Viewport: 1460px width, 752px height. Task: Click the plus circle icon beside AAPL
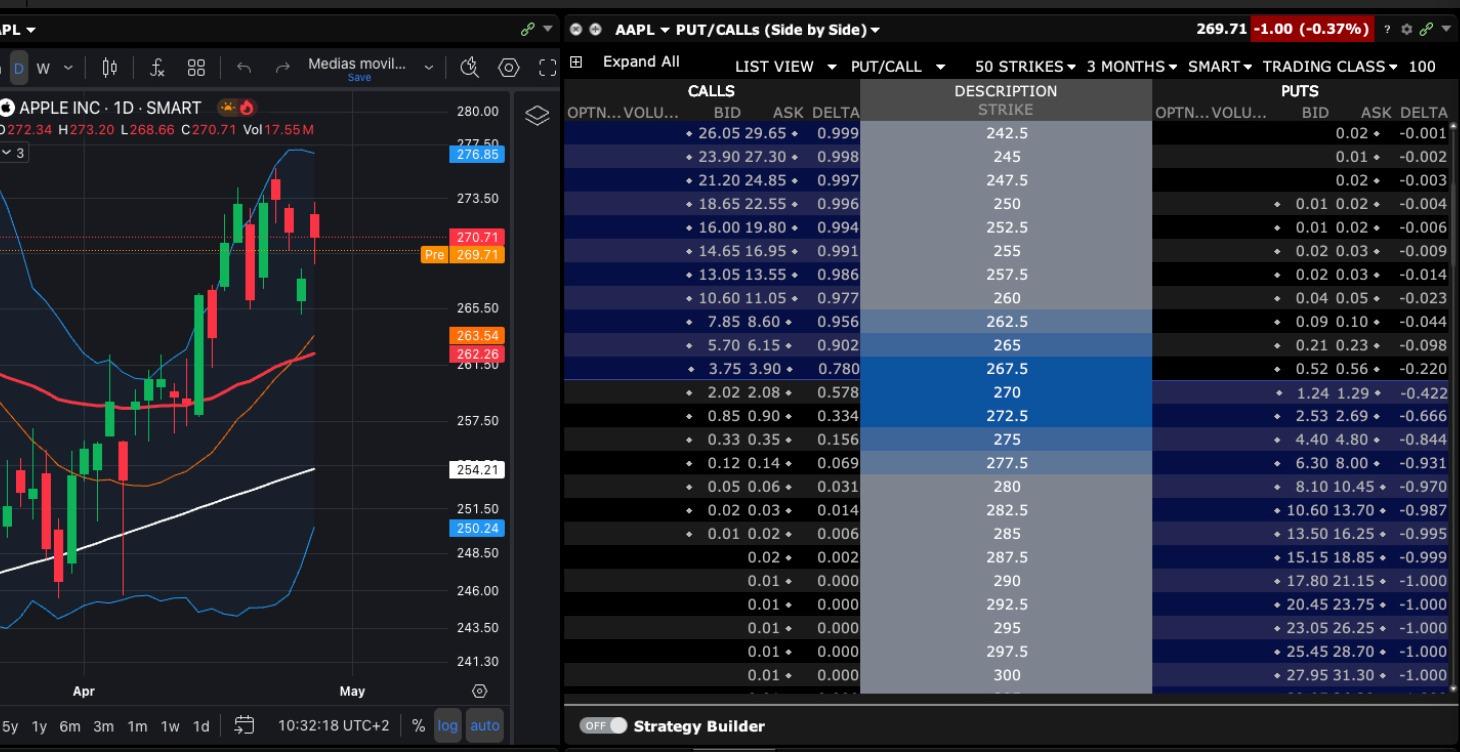596,30
